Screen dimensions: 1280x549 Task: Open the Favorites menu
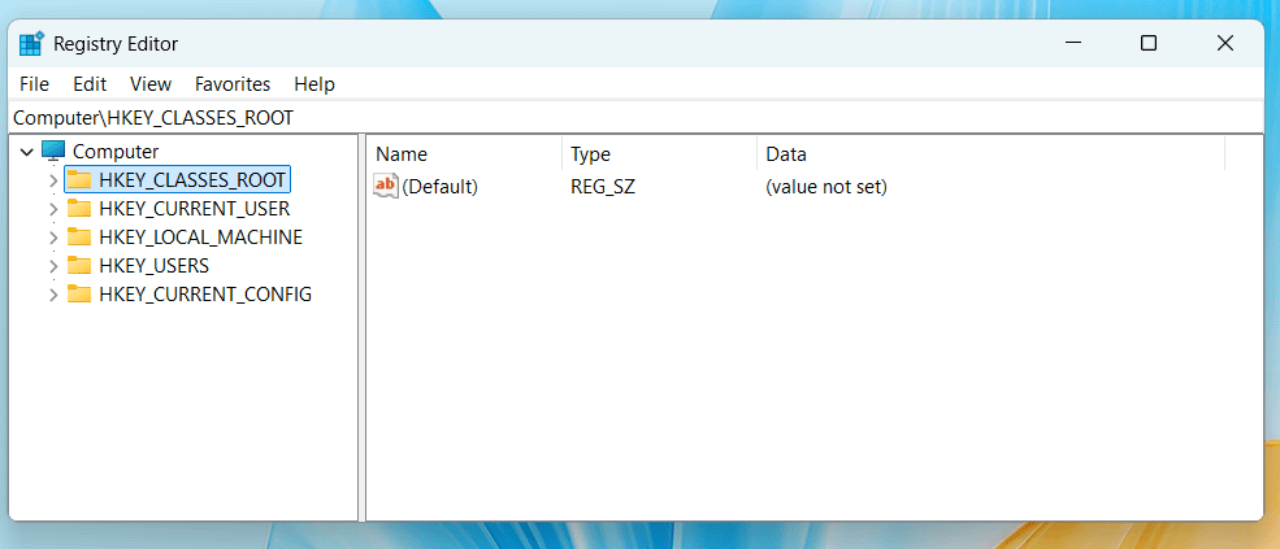(x=232, y=84)
